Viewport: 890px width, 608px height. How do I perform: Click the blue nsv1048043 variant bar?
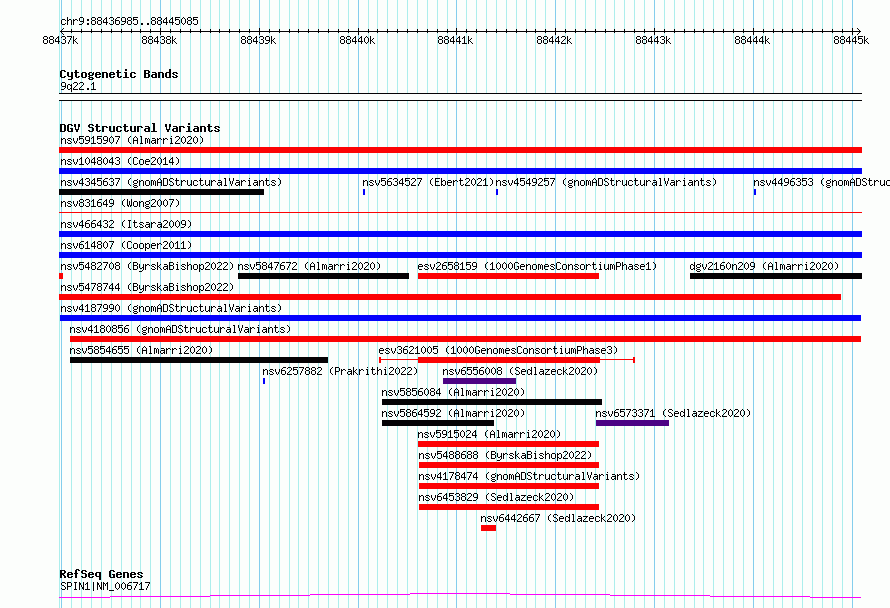(x=460, y=171)
